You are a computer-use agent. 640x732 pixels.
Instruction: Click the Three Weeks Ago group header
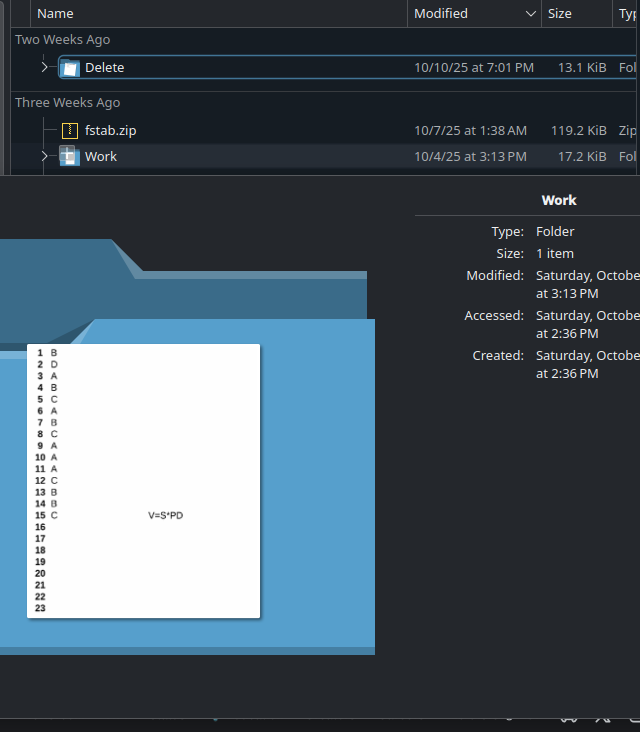68,103
